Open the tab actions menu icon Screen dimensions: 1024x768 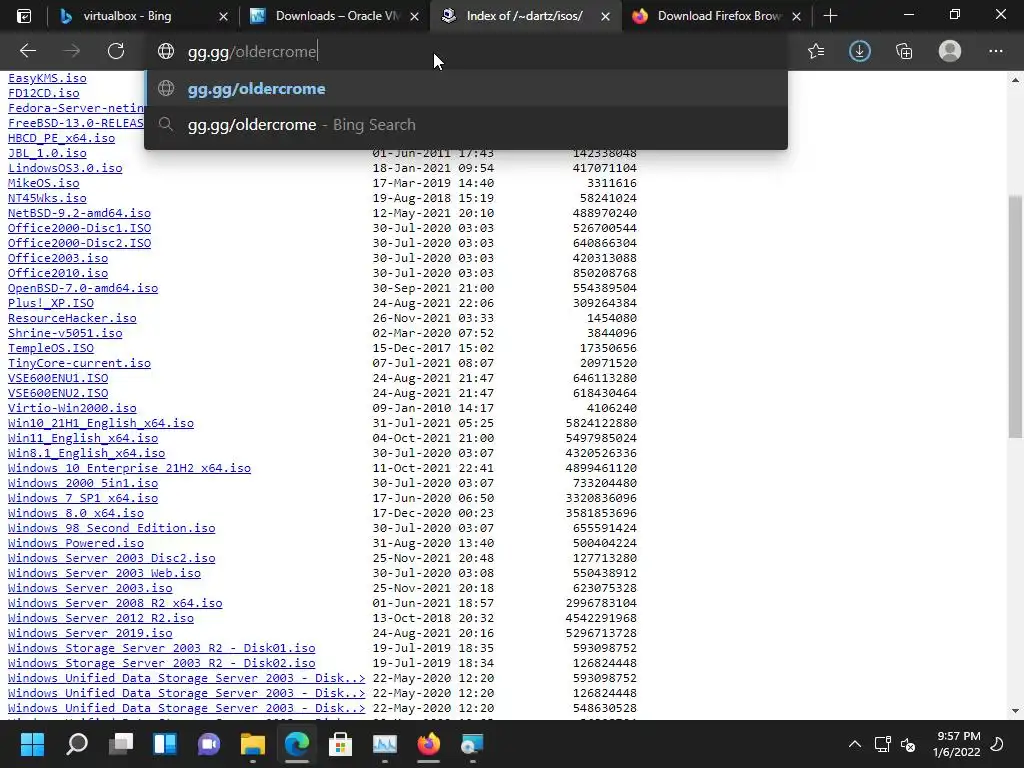point(24,16)
